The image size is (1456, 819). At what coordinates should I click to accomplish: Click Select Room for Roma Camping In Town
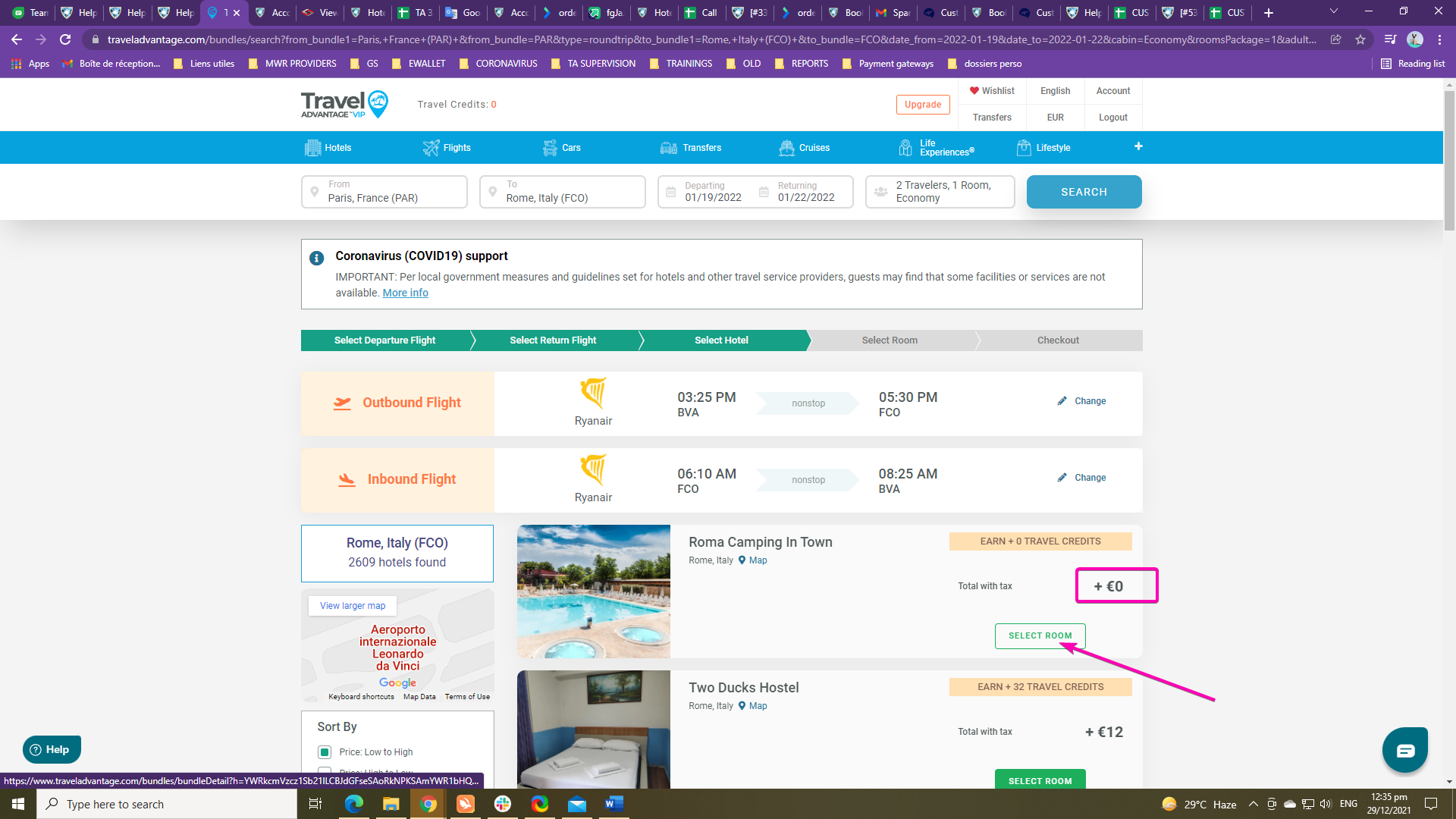click(x=1040, y=635)
